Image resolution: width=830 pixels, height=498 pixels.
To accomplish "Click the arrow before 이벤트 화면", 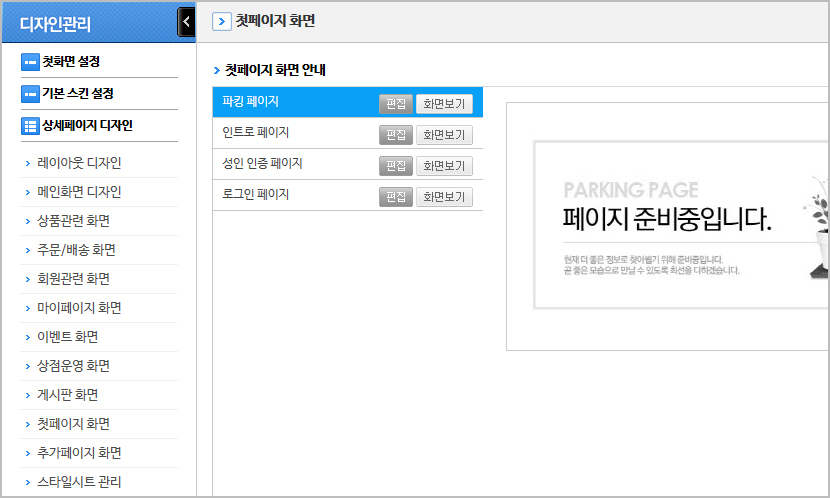I will click(28, 338).
